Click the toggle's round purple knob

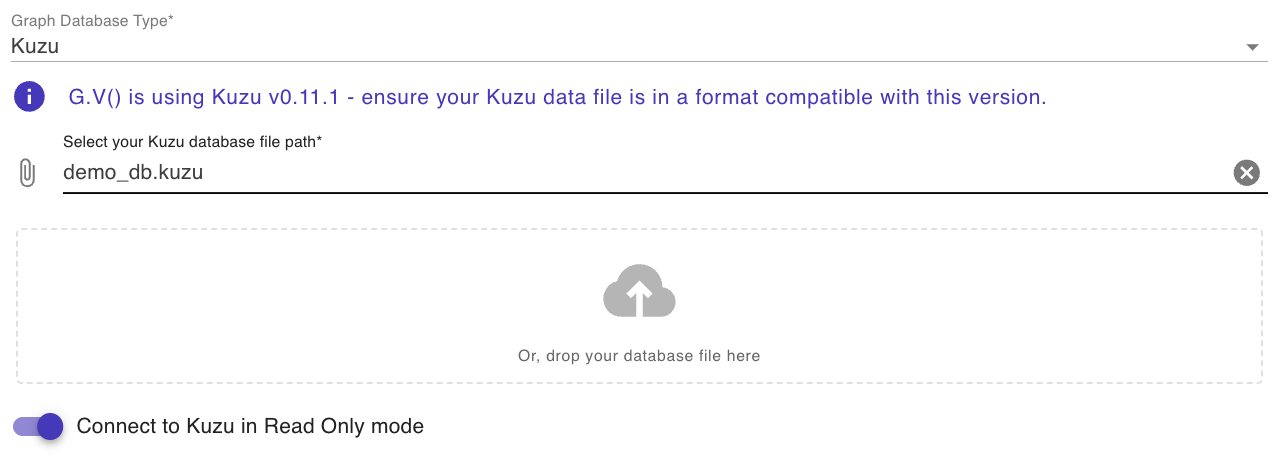(x=49, y=427)
